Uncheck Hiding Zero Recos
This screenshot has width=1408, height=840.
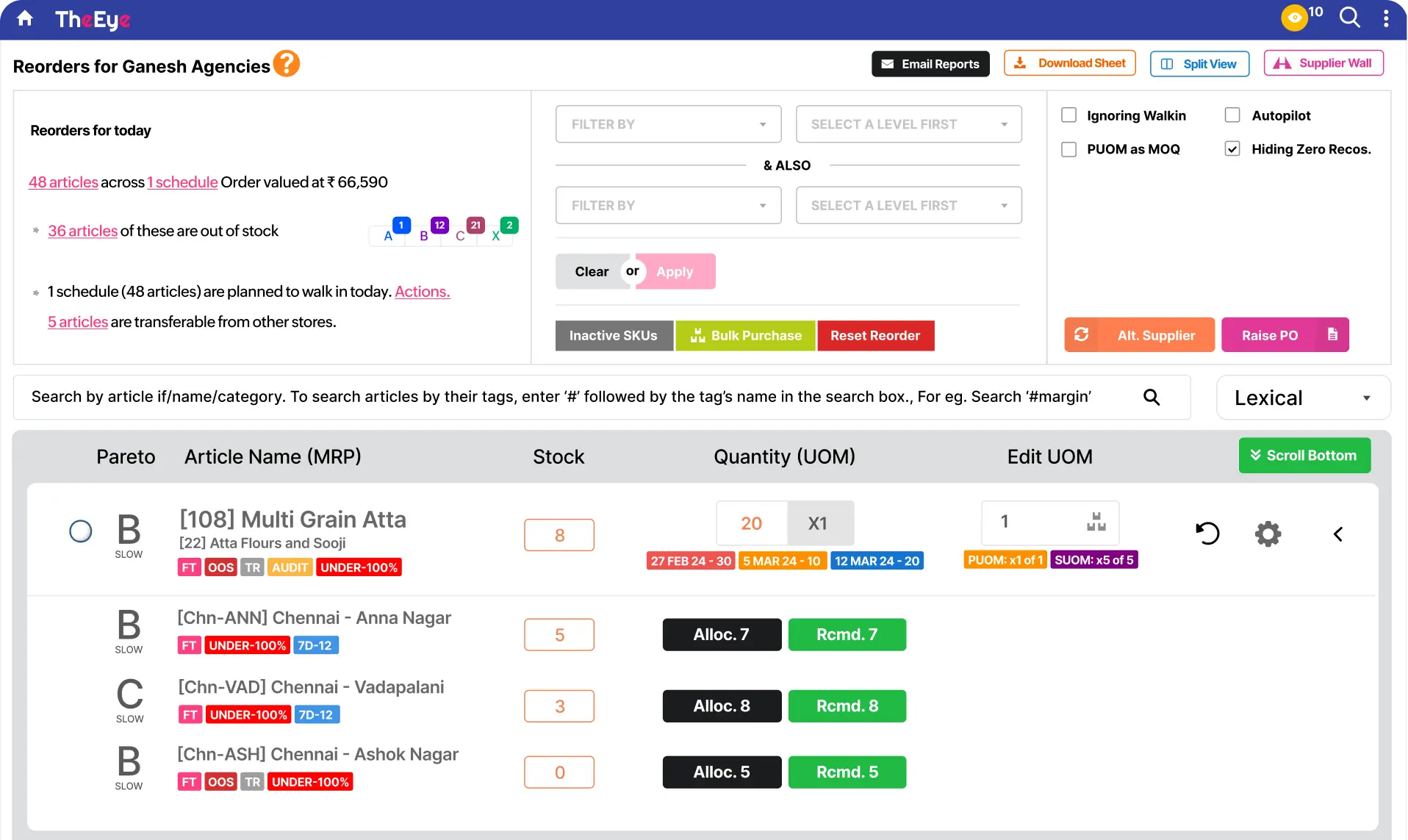point(1232,148)
